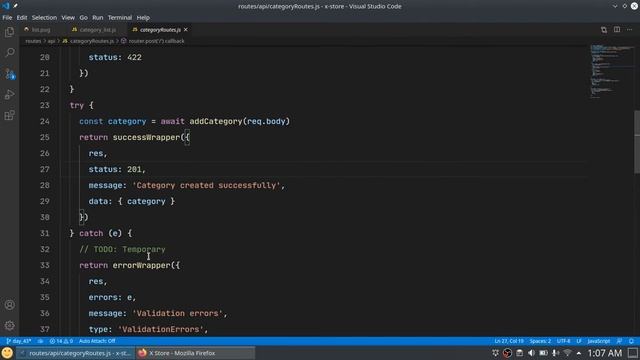Open the Extensions view
Viewport: 640px width, 360px height.
tap(9, 115)
